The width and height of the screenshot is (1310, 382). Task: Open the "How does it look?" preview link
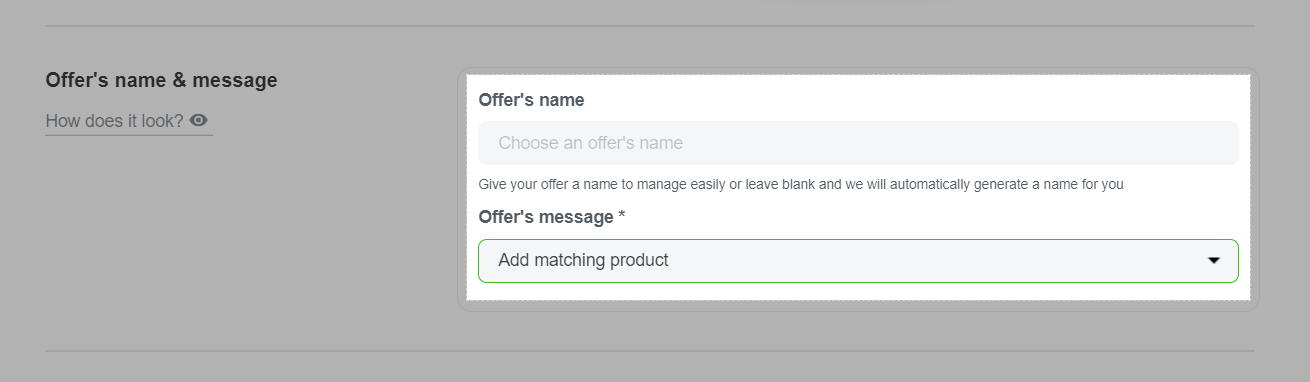point(128,121)
